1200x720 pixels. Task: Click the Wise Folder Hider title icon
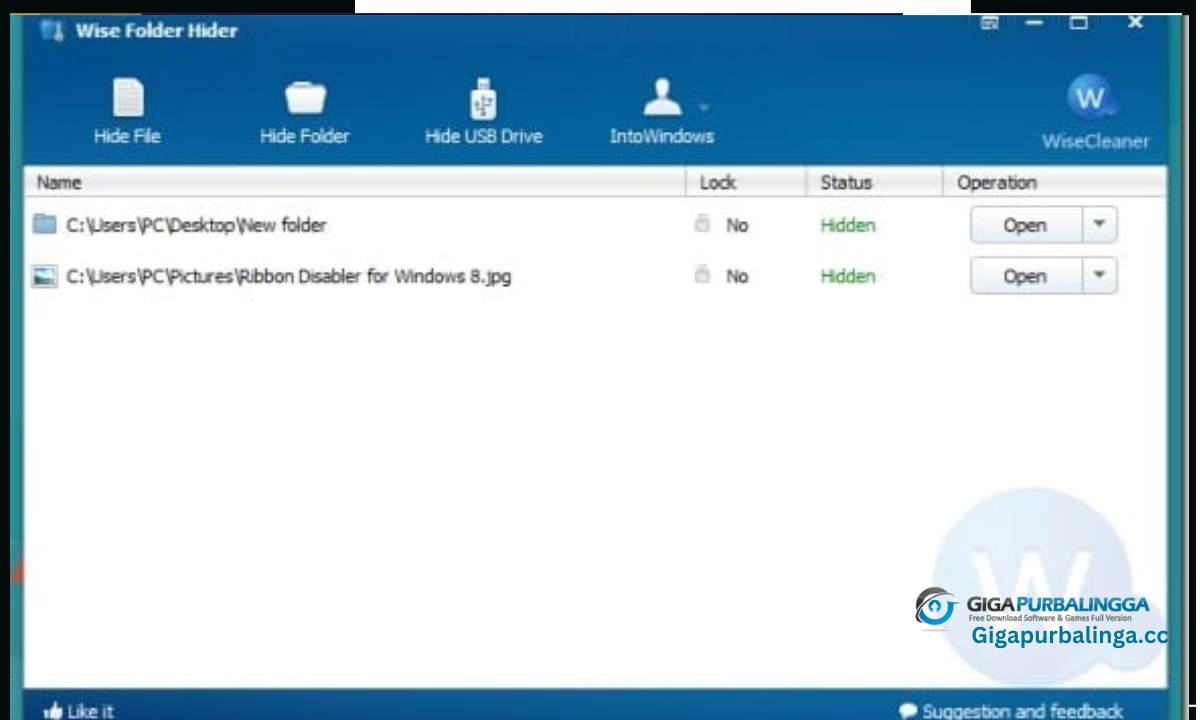click(50, 30)
